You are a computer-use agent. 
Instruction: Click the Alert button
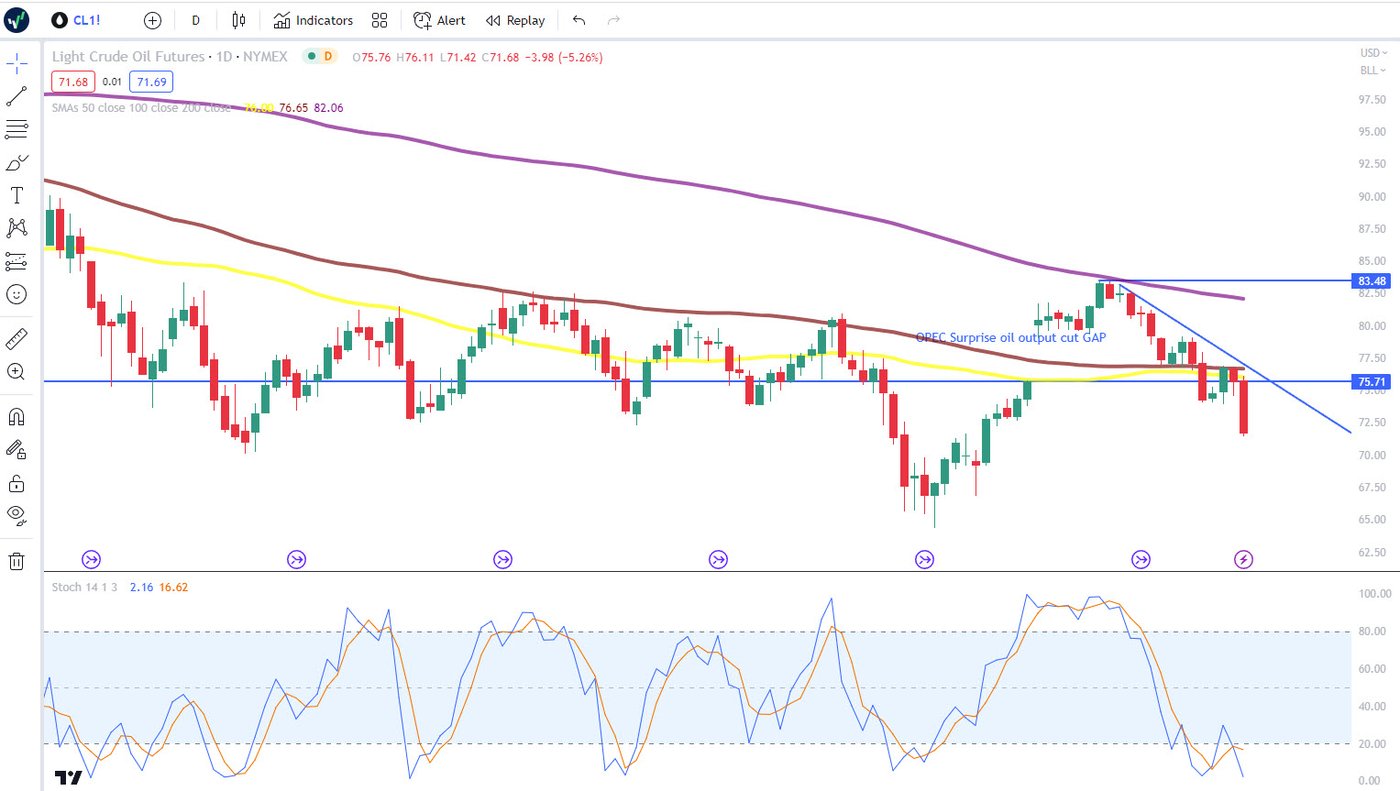coord(440,20)
